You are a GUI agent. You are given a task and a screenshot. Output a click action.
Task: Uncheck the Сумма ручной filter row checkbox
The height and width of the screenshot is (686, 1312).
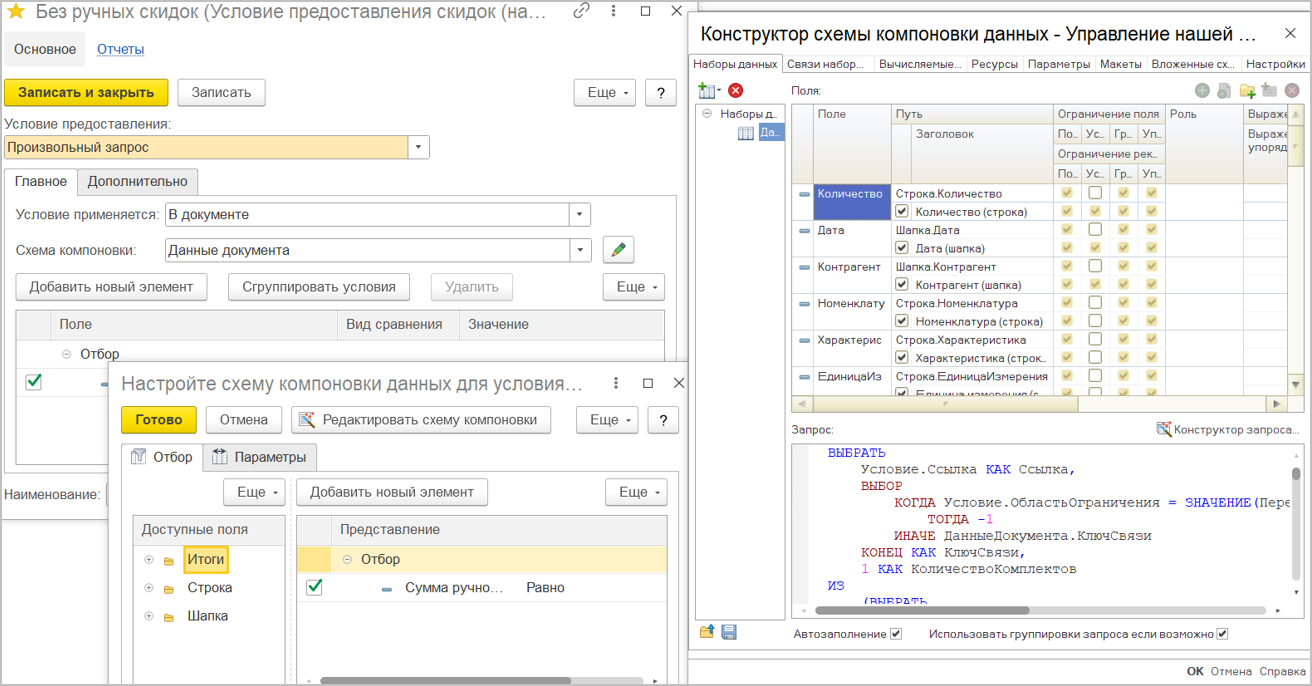(x=314, y=587)
